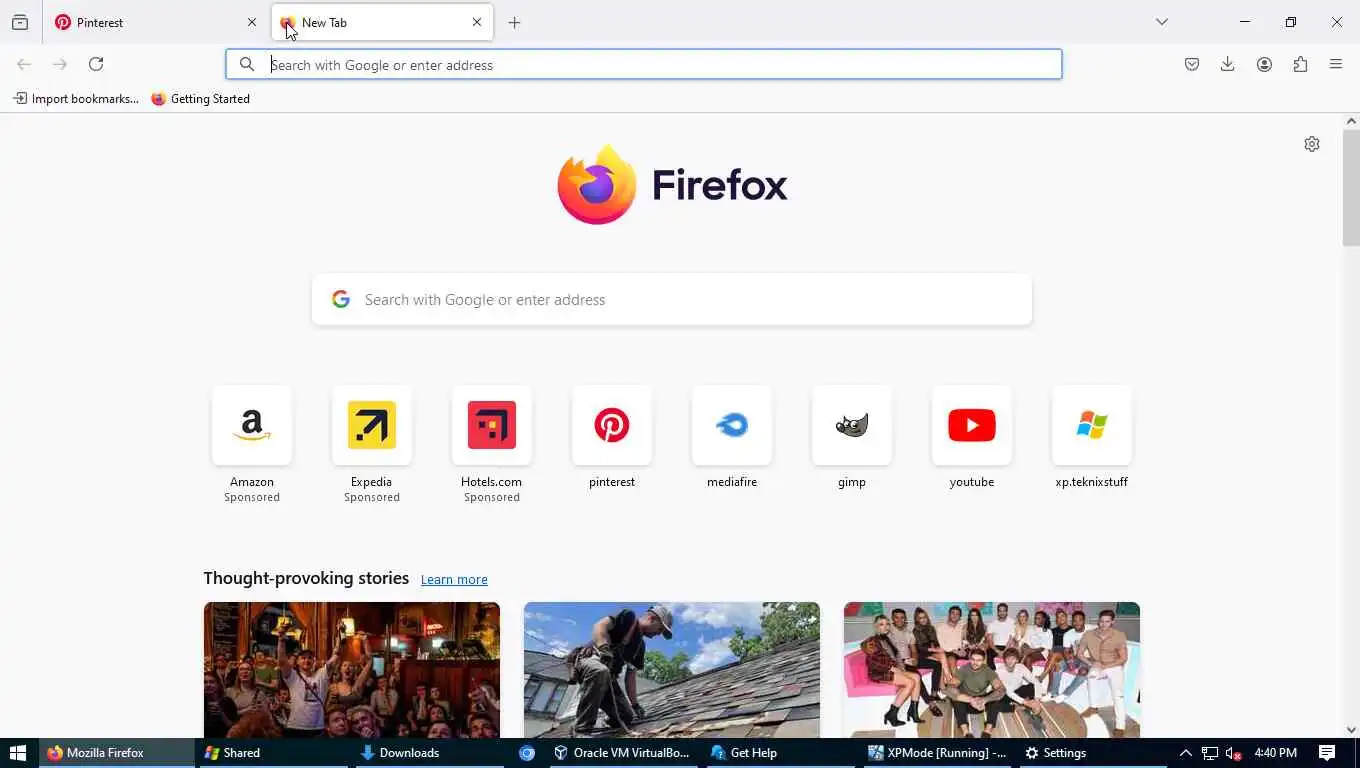Open the Extensions puzzle icon
The height and width of the screenshot is (768, 1360).
point(1300,64)
